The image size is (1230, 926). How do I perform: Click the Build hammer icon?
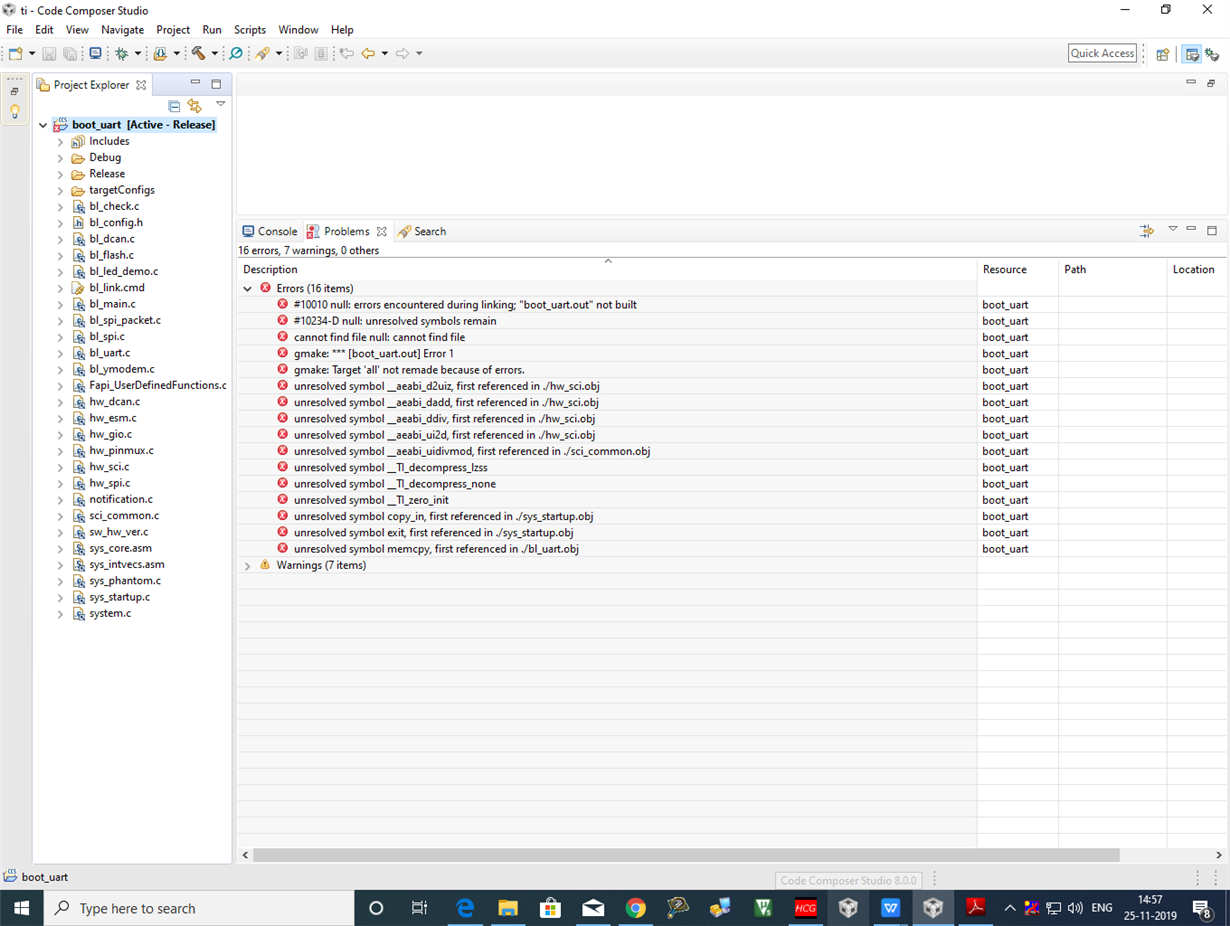tap(198, 53)
